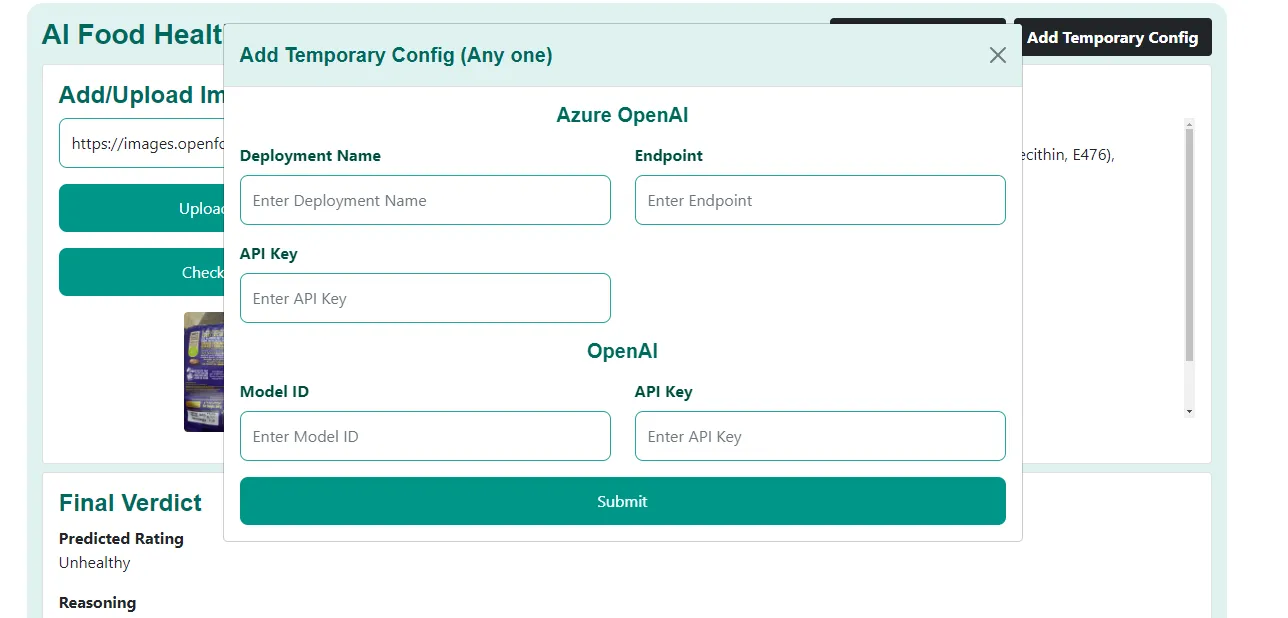Click the Deployment Name label

point(310,156)
